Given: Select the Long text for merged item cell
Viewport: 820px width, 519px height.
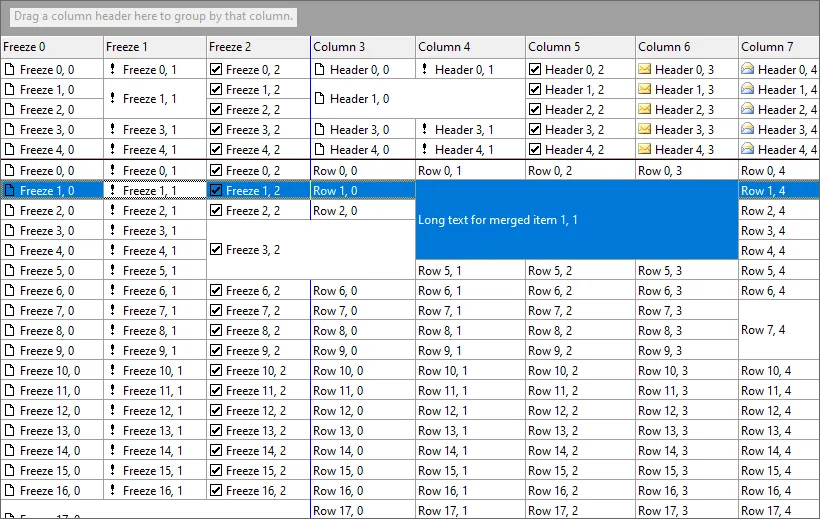Looking at the screenshot, I should [x=576, y=220].
